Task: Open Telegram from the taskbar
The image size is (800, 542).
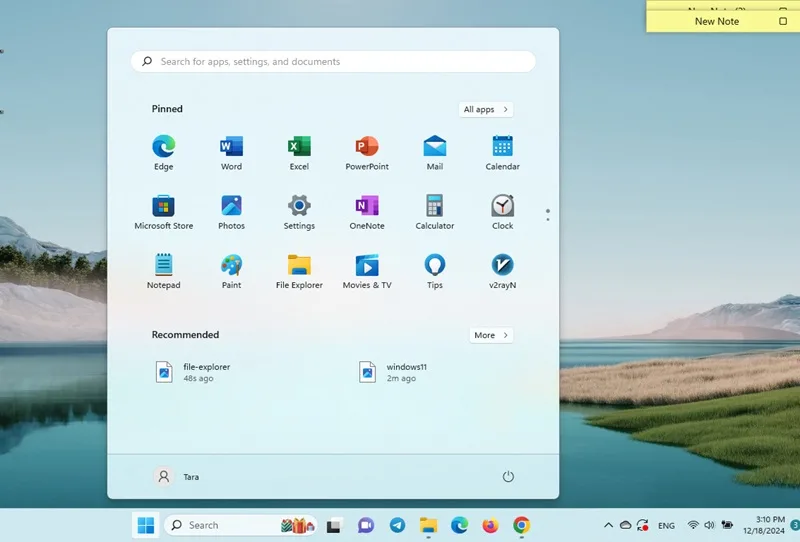Action: click(397, 525)
